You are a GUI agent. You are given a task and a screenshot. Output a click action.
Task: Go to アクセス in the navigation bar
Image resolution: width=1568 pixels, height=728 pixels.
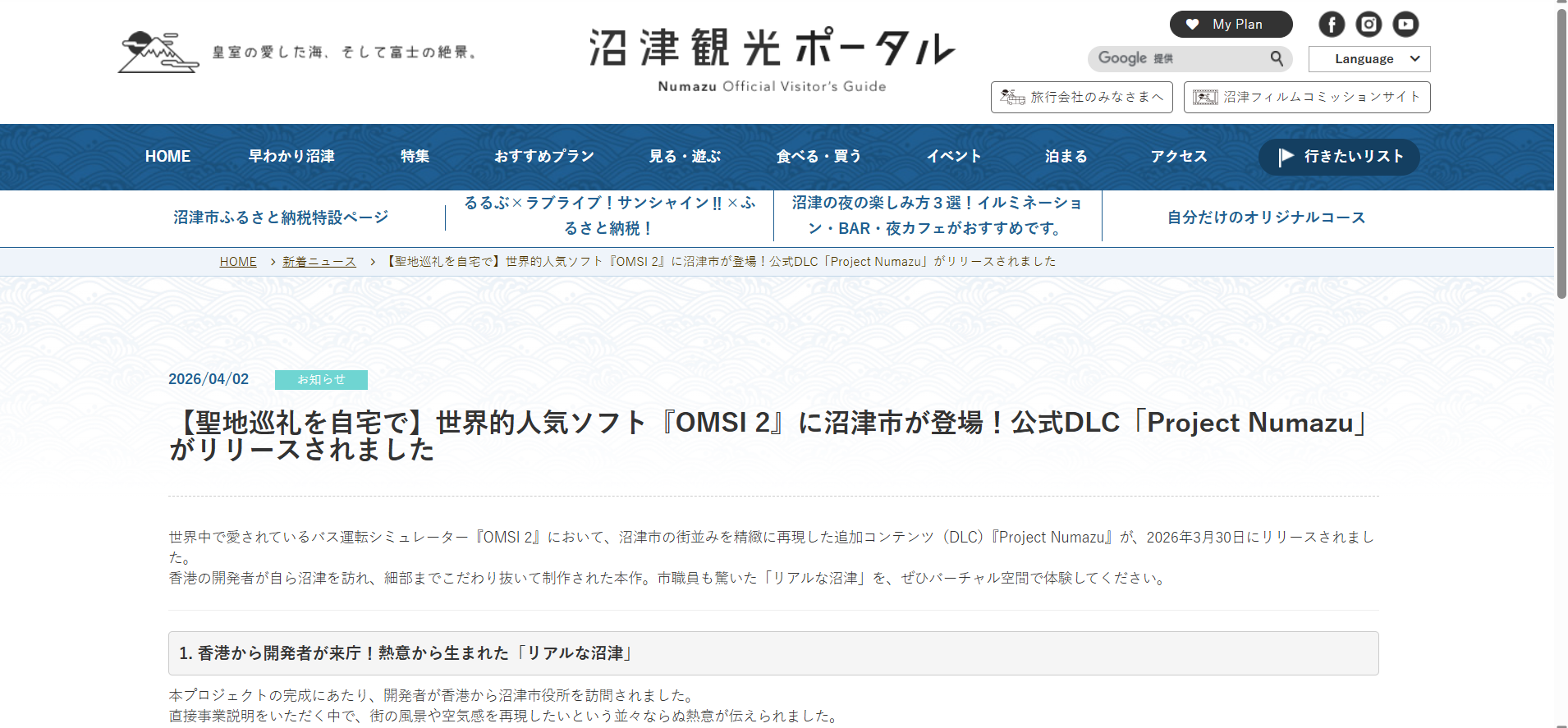1179,157
